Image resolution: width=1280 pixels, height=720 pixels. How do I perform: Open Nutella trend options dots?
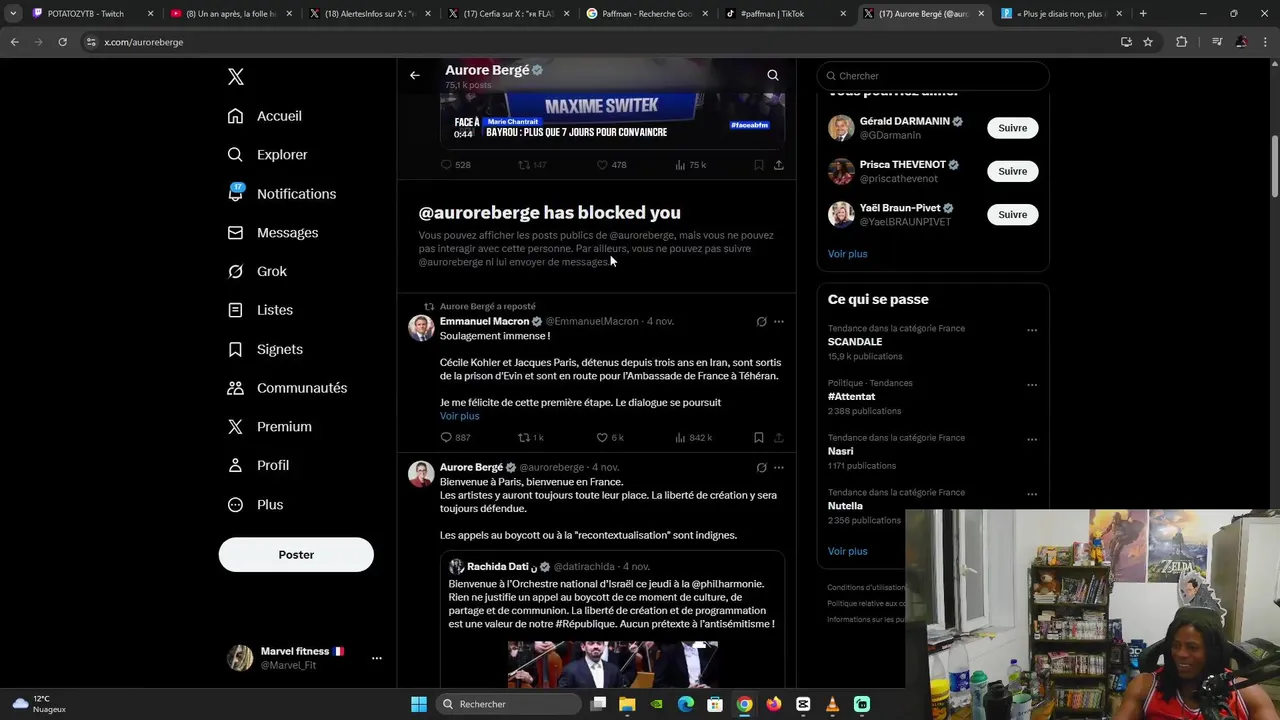[1032, 495]
